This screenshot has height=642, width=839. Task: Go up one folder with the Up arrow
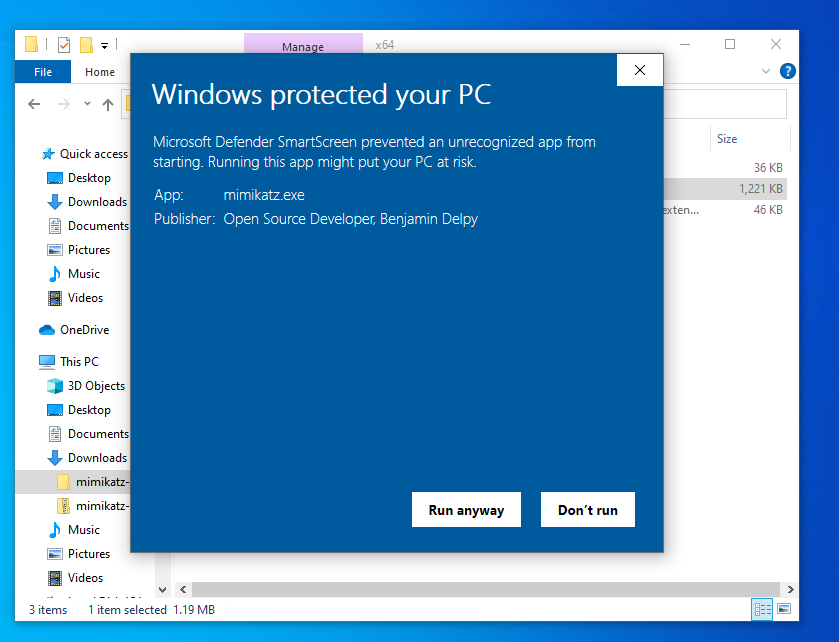tap(108, 104)
